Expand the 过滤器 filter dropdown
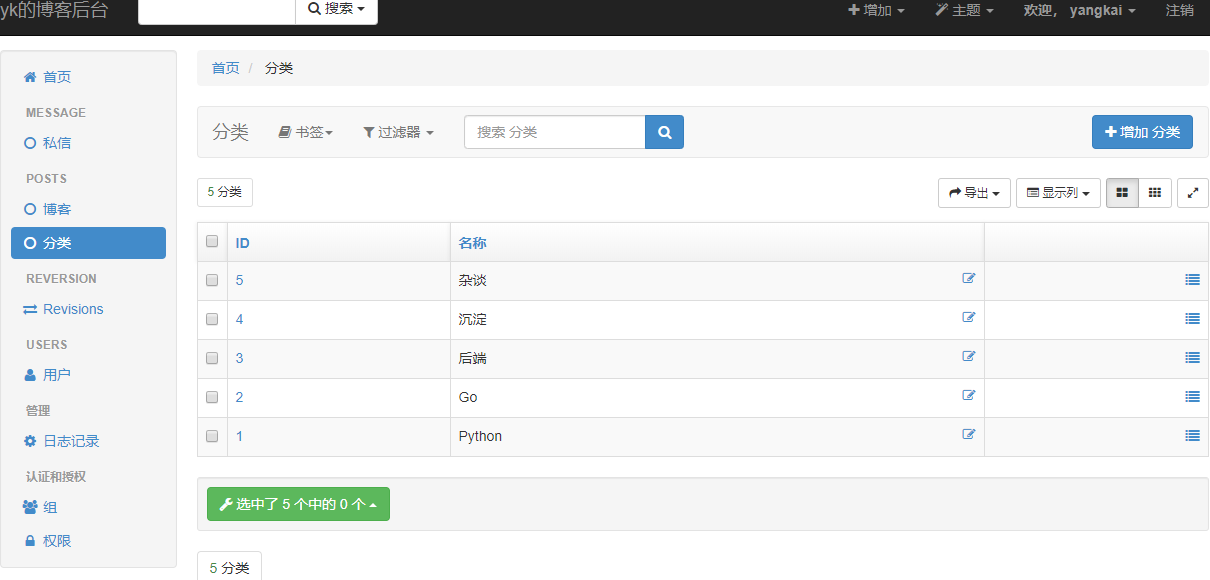 [x=398, y=132]
